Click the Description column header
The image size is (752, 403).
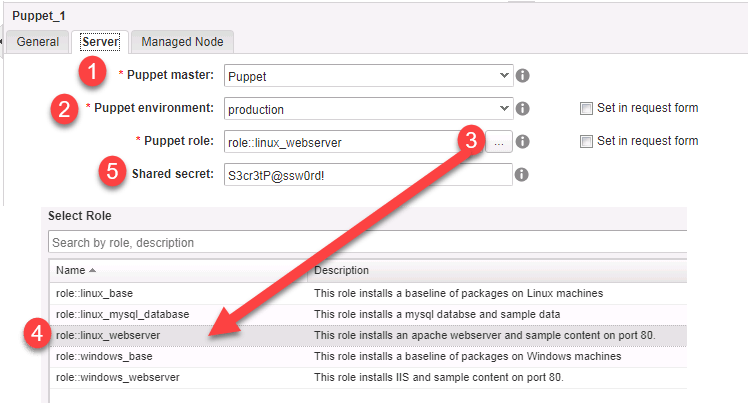342,271
